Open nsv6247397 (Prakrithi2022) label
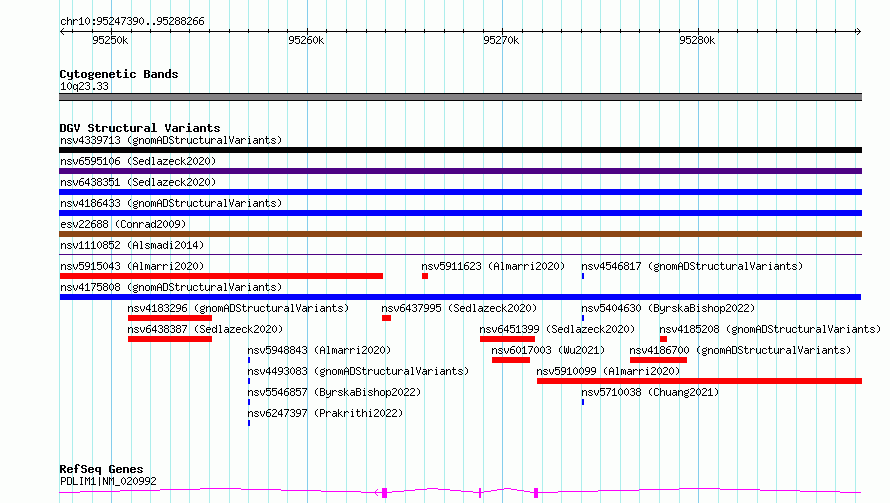Image resolution: width=890 pixels, height=503 pixels. tap(325, 413)
